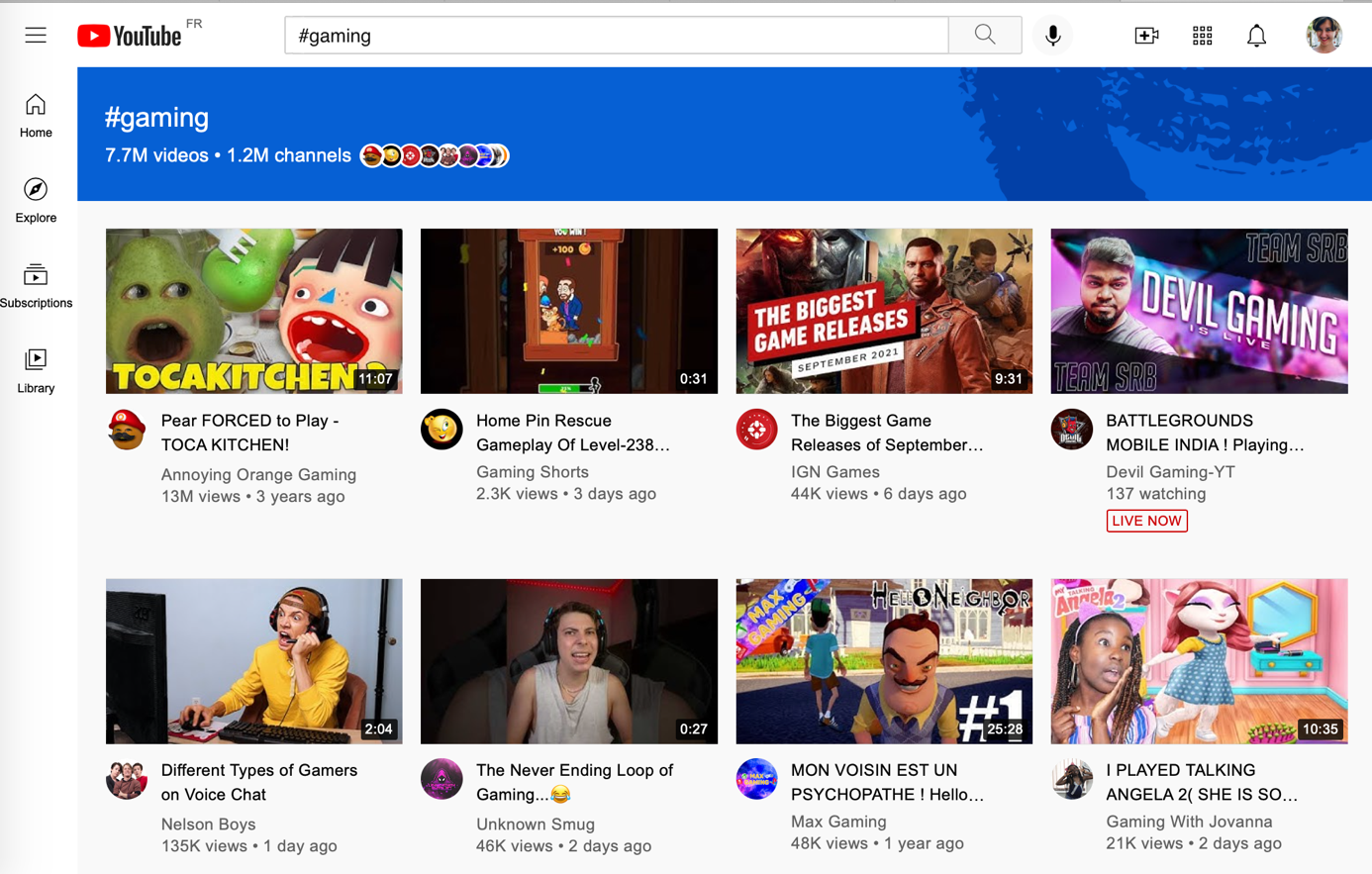Viewport: 1372px width, 874px height.
Task: Open title 'The Biggest Game Releases of September'
Action: [x=887, y=433]
